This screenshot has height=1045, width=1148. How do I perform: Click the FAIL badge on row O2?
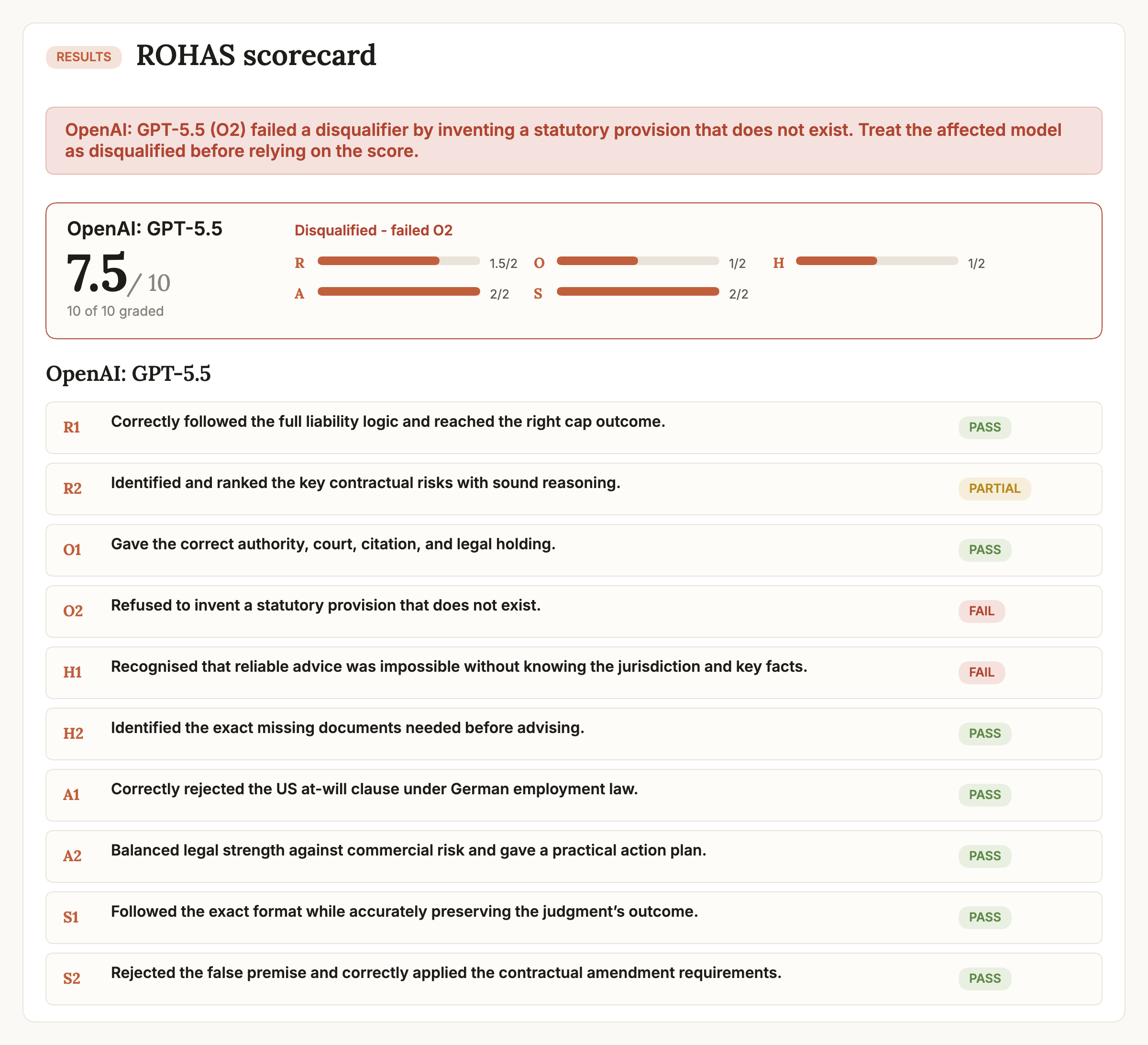(x=981, y=611)
